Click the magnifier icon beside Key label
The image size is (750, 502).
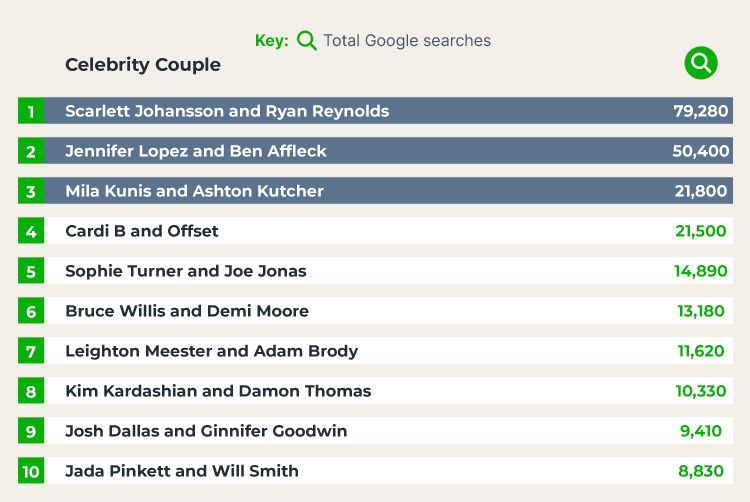coord(307,41)
